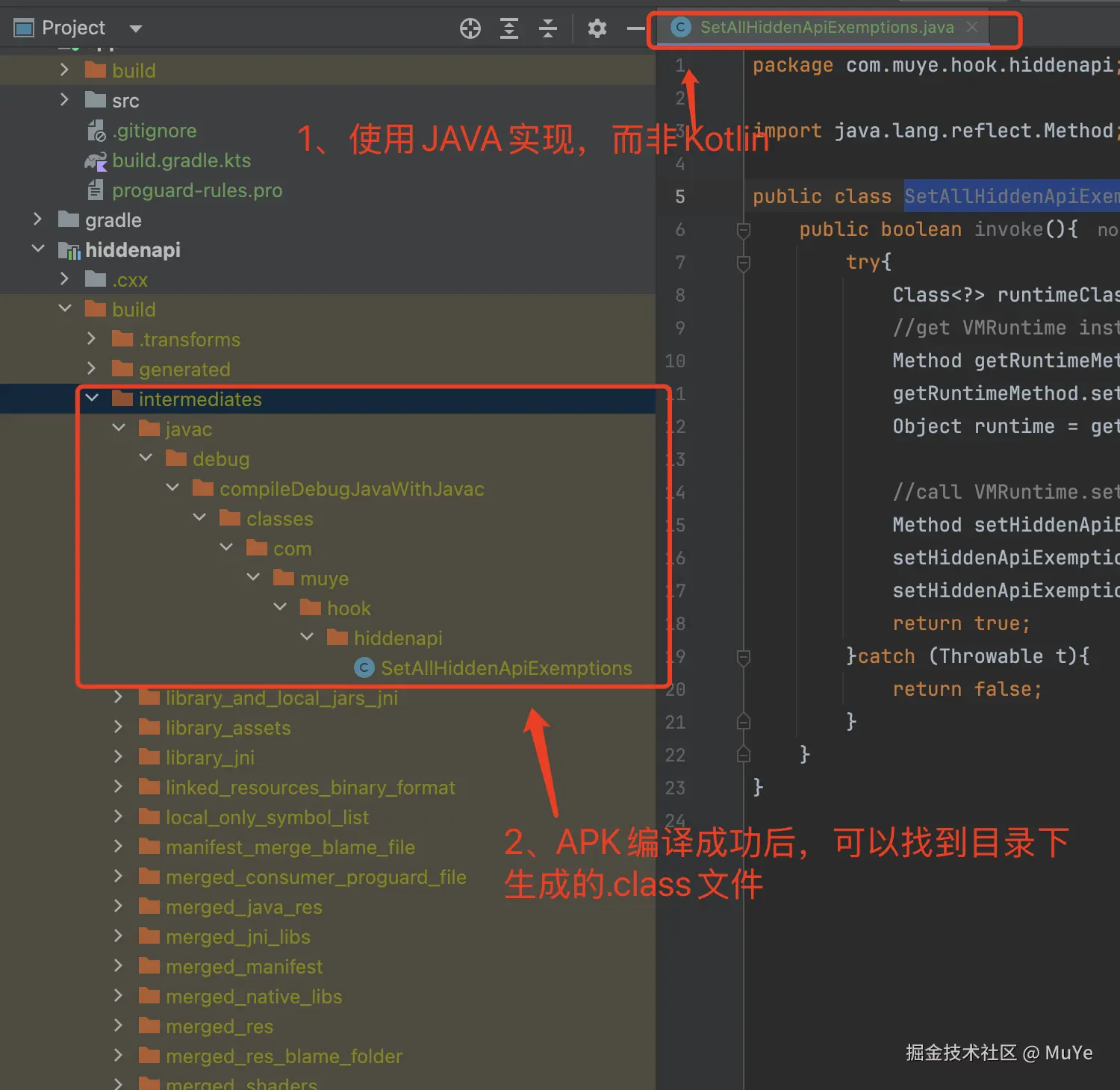Click the Expand All icon in Project toolbar
This screenshot has height=1090, width=1120.
pos(509,28)
